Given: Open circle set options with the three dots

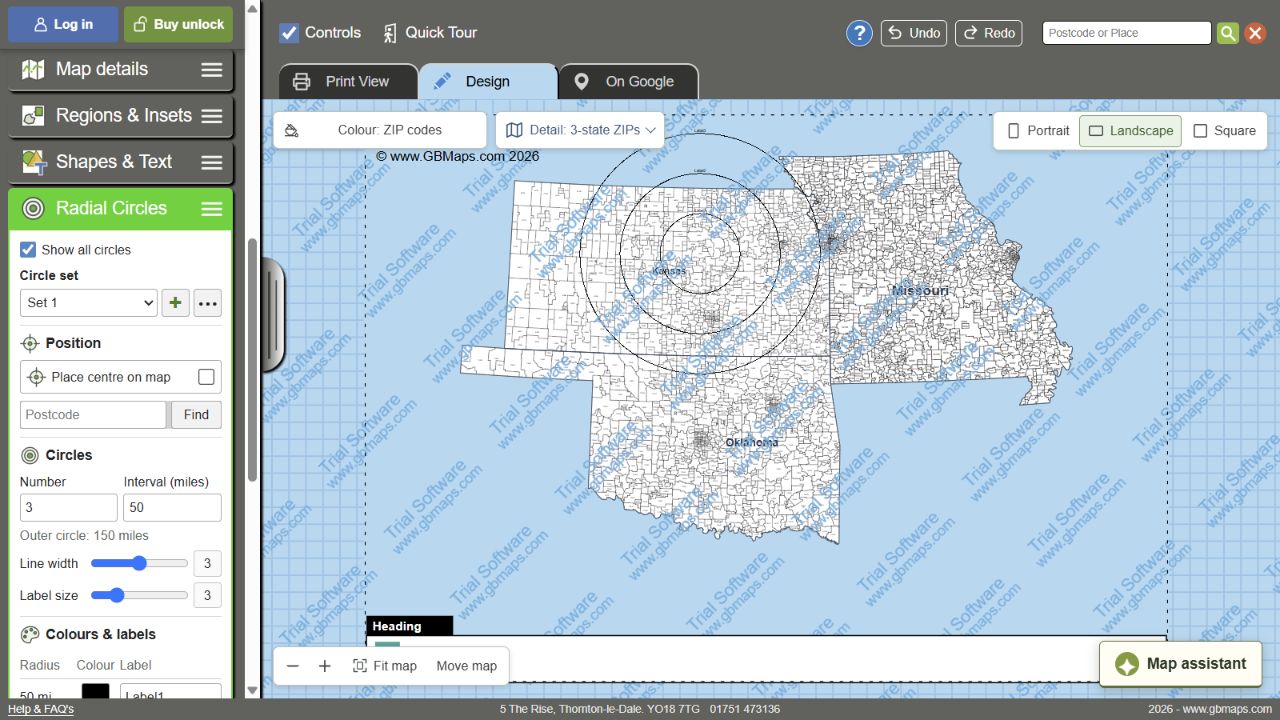Looking at the screenshot, I should coord(207,303).
